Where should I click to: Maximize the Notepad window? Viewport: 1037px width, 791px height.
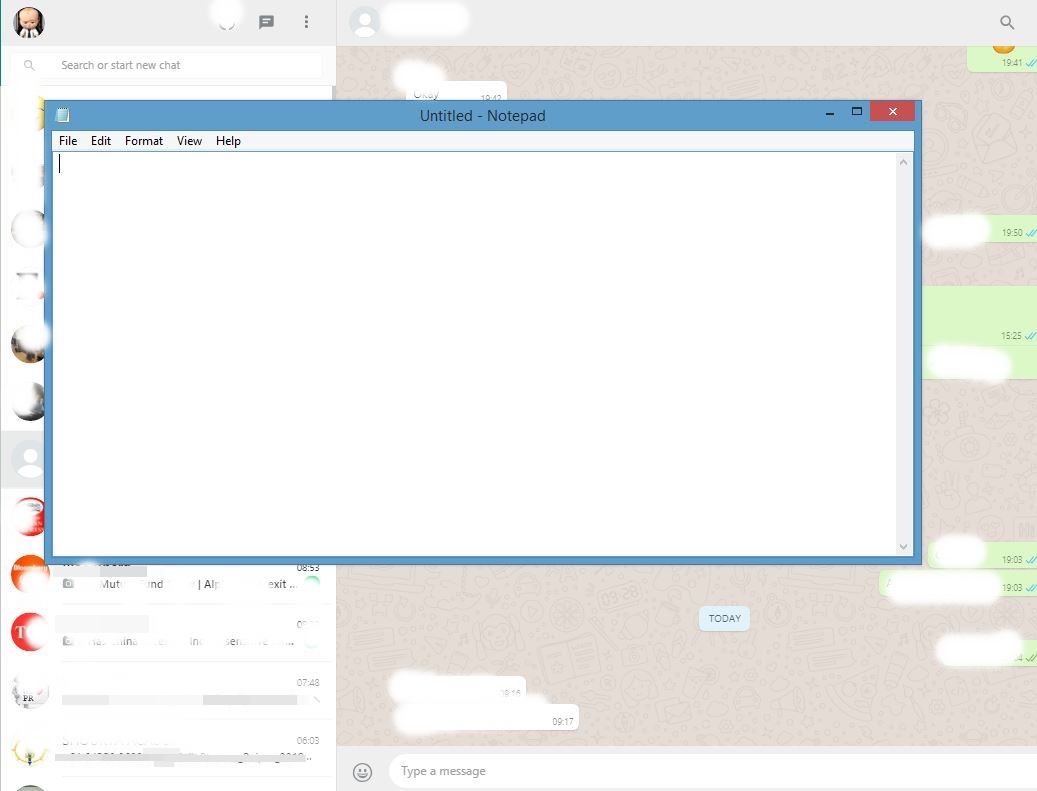[x=856, y=112]
